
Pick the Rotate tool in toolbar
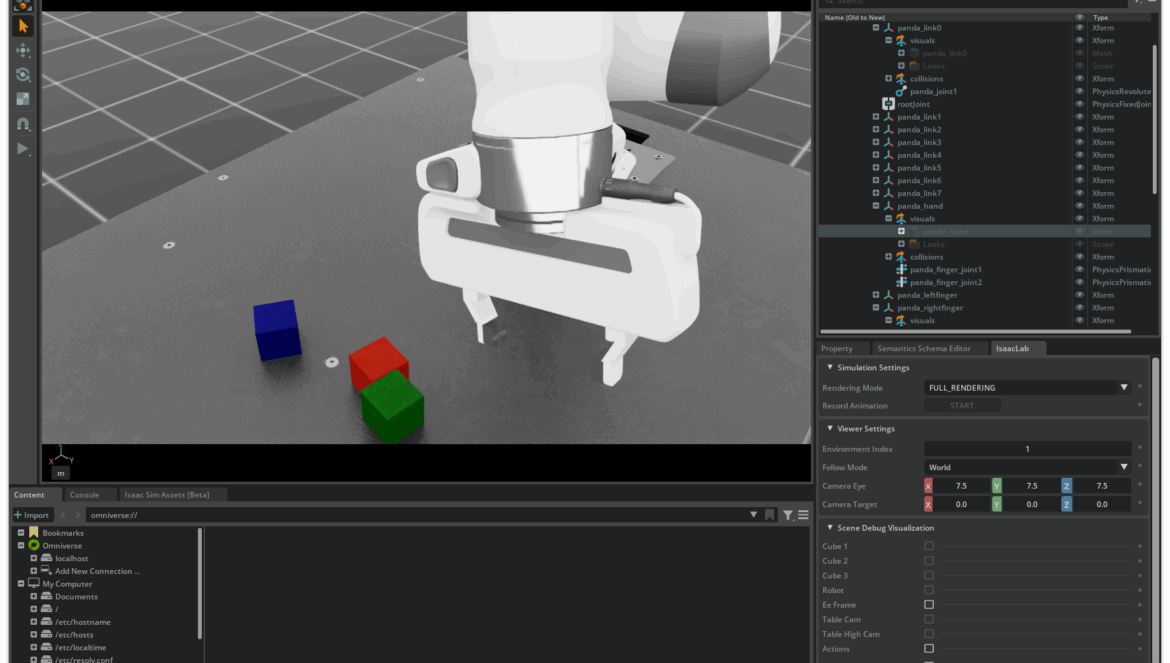point(22,75)
